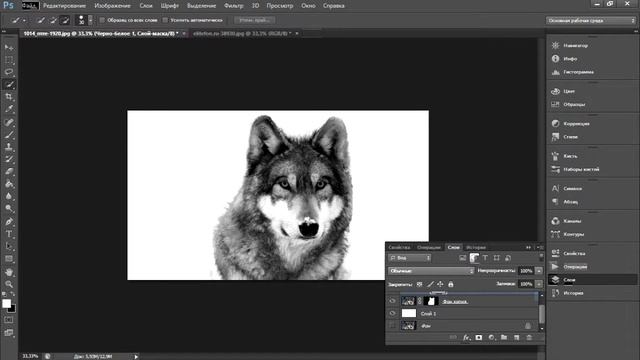Select the Pen tool
Viewport: 640px width, 360px height.
[9, 222]
